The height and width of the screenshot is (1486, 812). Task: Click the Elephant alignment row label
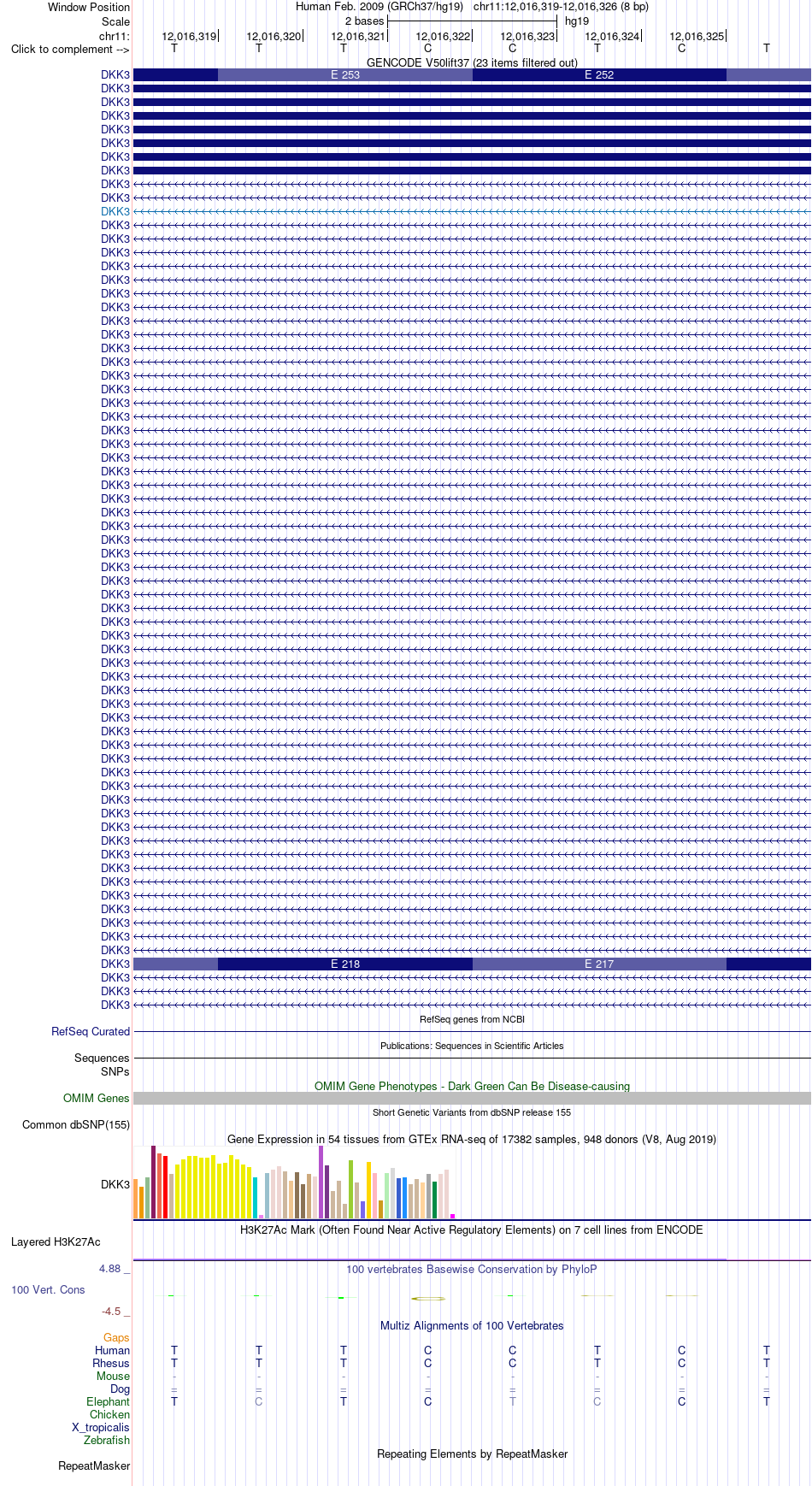108,1401
